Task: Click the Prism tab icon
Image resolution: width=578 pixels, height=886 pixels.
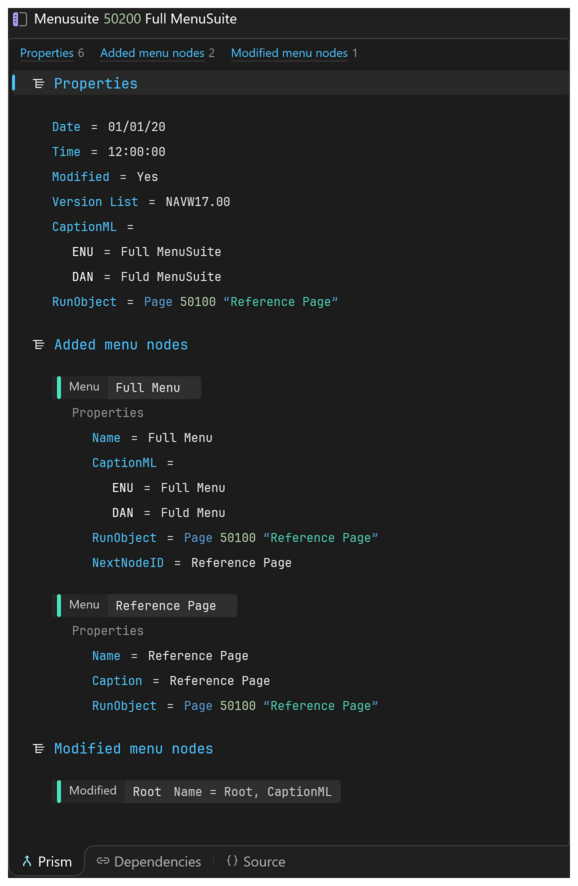Action: (27, 862)
